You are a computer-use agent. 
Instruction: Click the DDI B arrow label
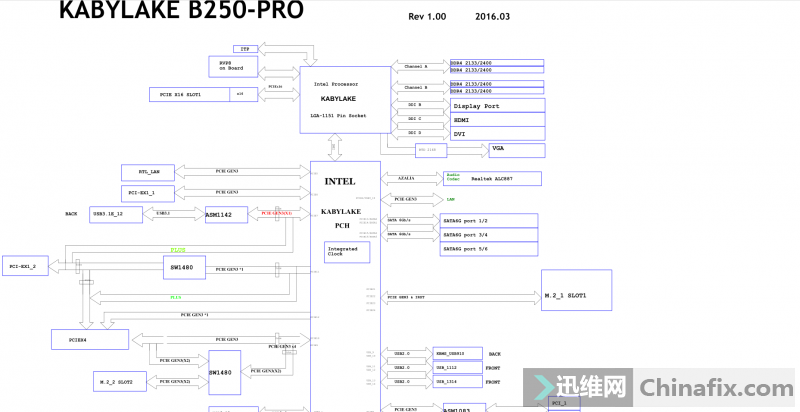[414, 105]
